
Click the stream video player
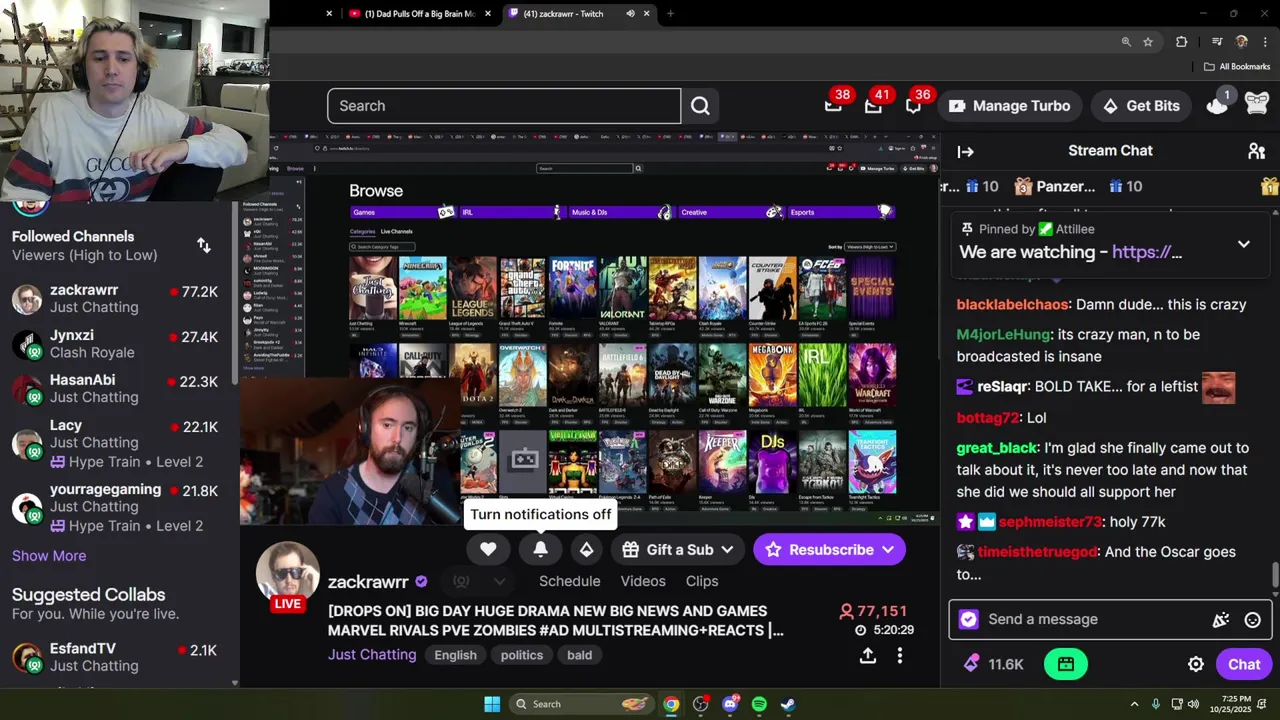coord(589,328)
